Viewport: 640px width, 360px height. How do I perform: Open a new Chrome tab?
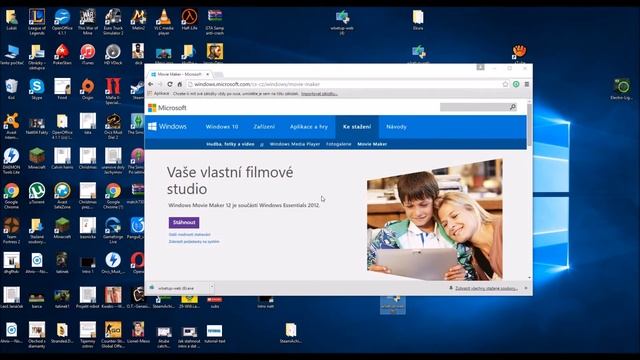pos(218,74)
